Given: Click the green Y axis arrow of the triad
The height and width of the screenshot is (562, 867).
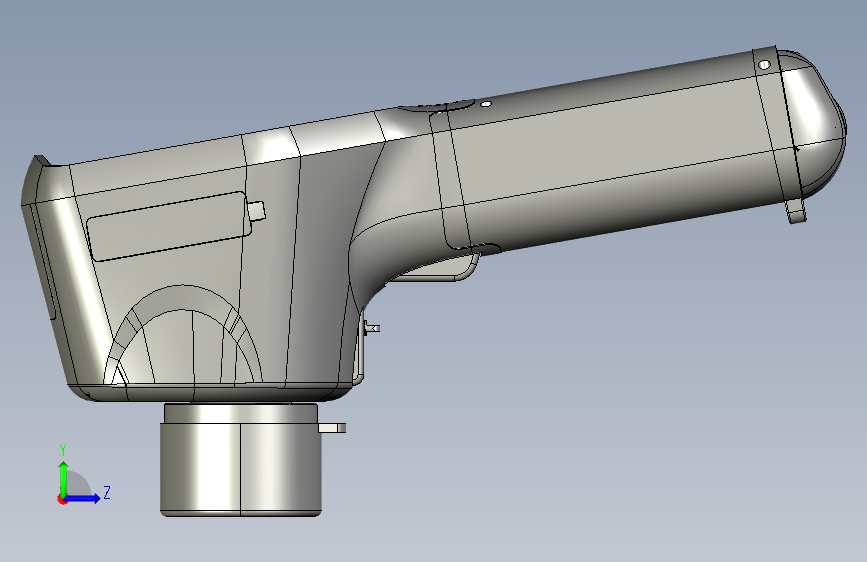Looking at the screenshot, I should 64,478.
